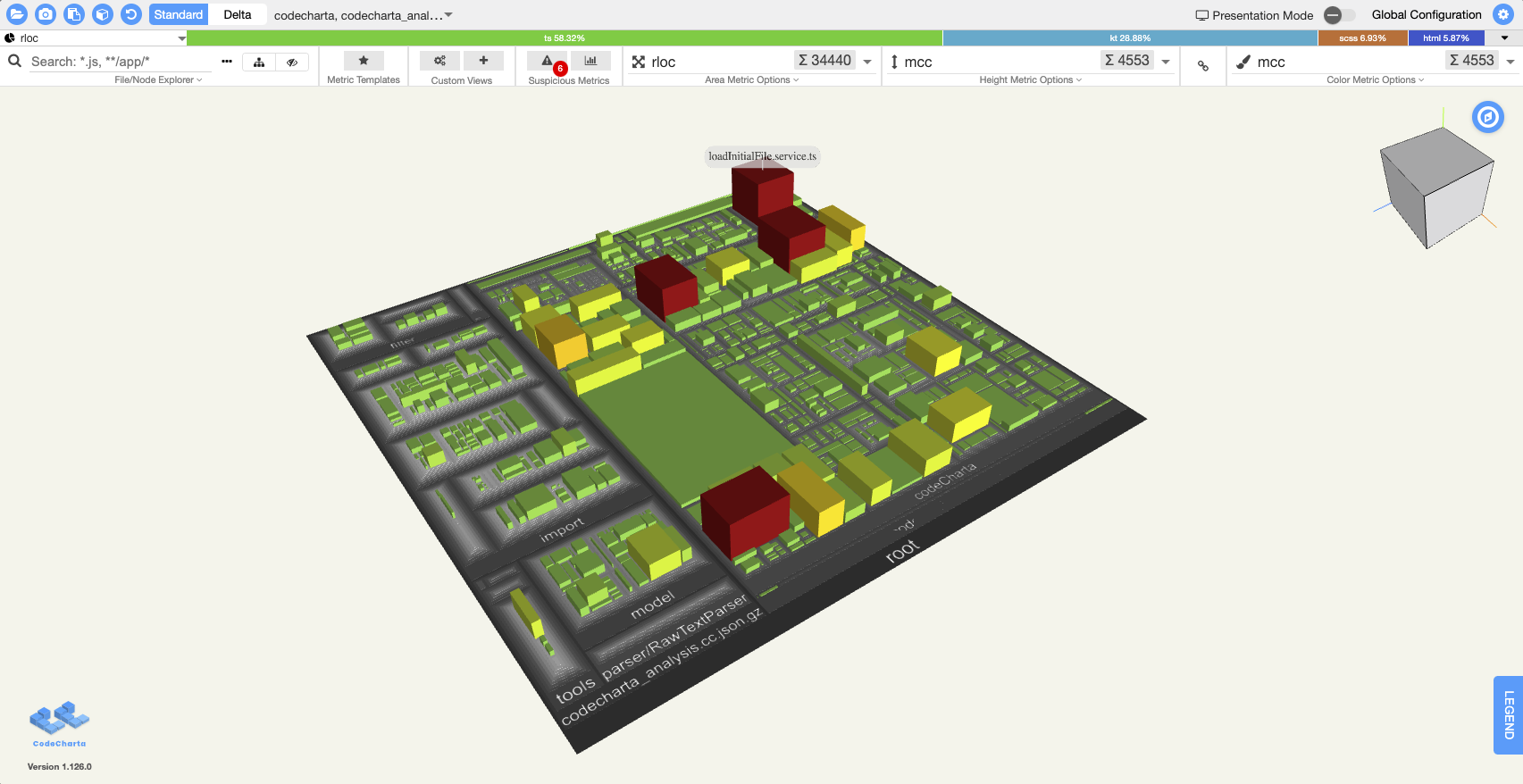
Task: Expand Color Metric Options
Action: [x=1376, y=80]
